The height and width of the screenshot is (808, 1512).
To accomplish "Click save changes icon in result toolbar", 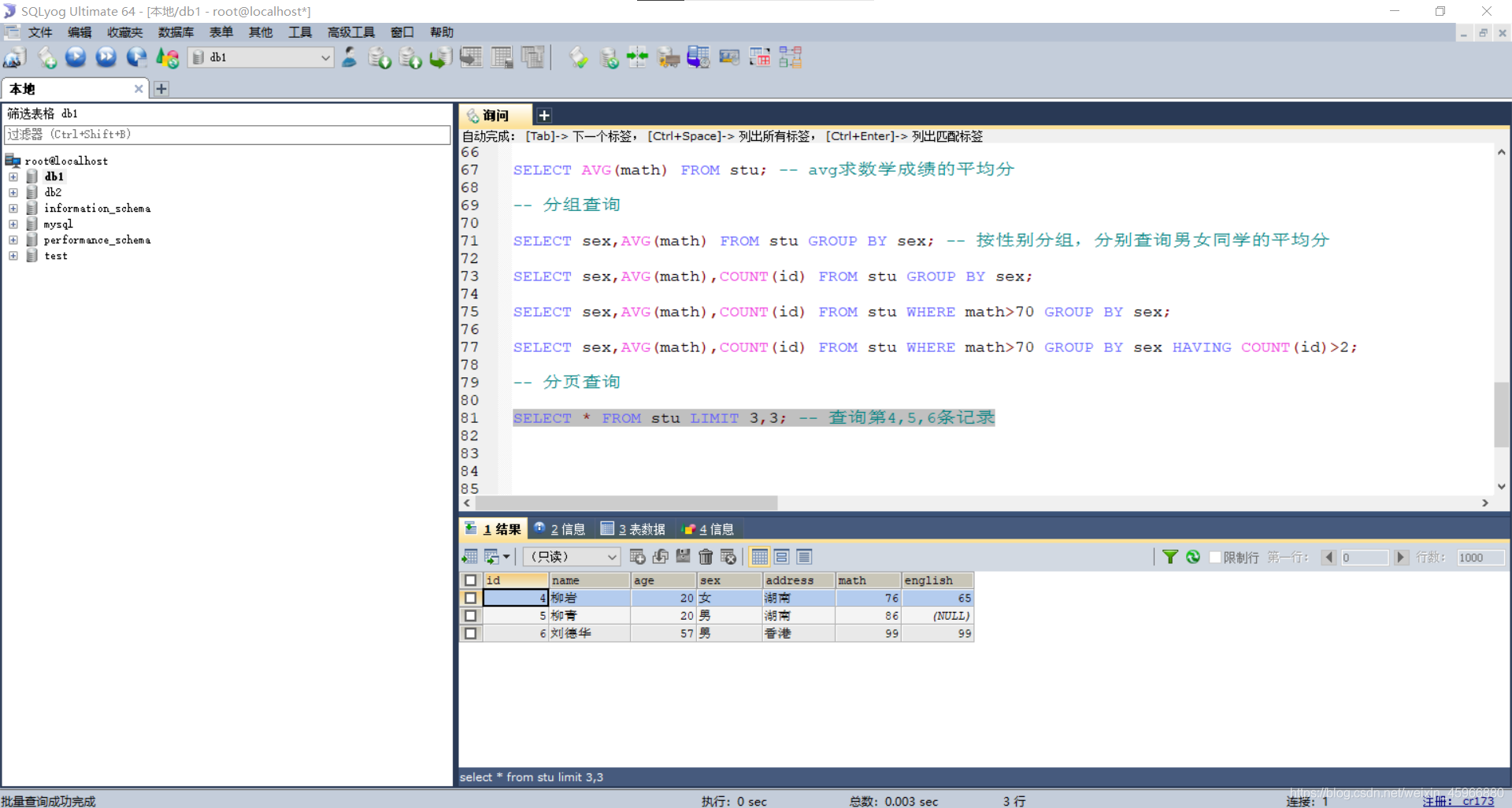I will [683, 557].
